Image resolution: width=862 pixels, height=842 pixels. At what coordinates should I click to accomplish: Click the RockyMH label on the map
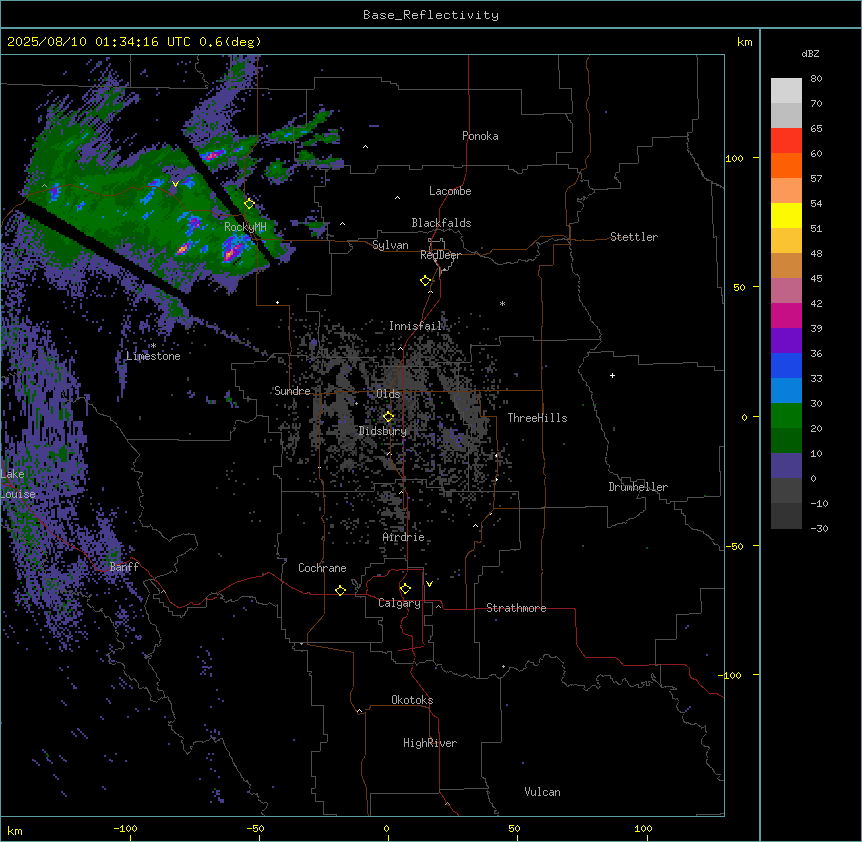point(245,227)
